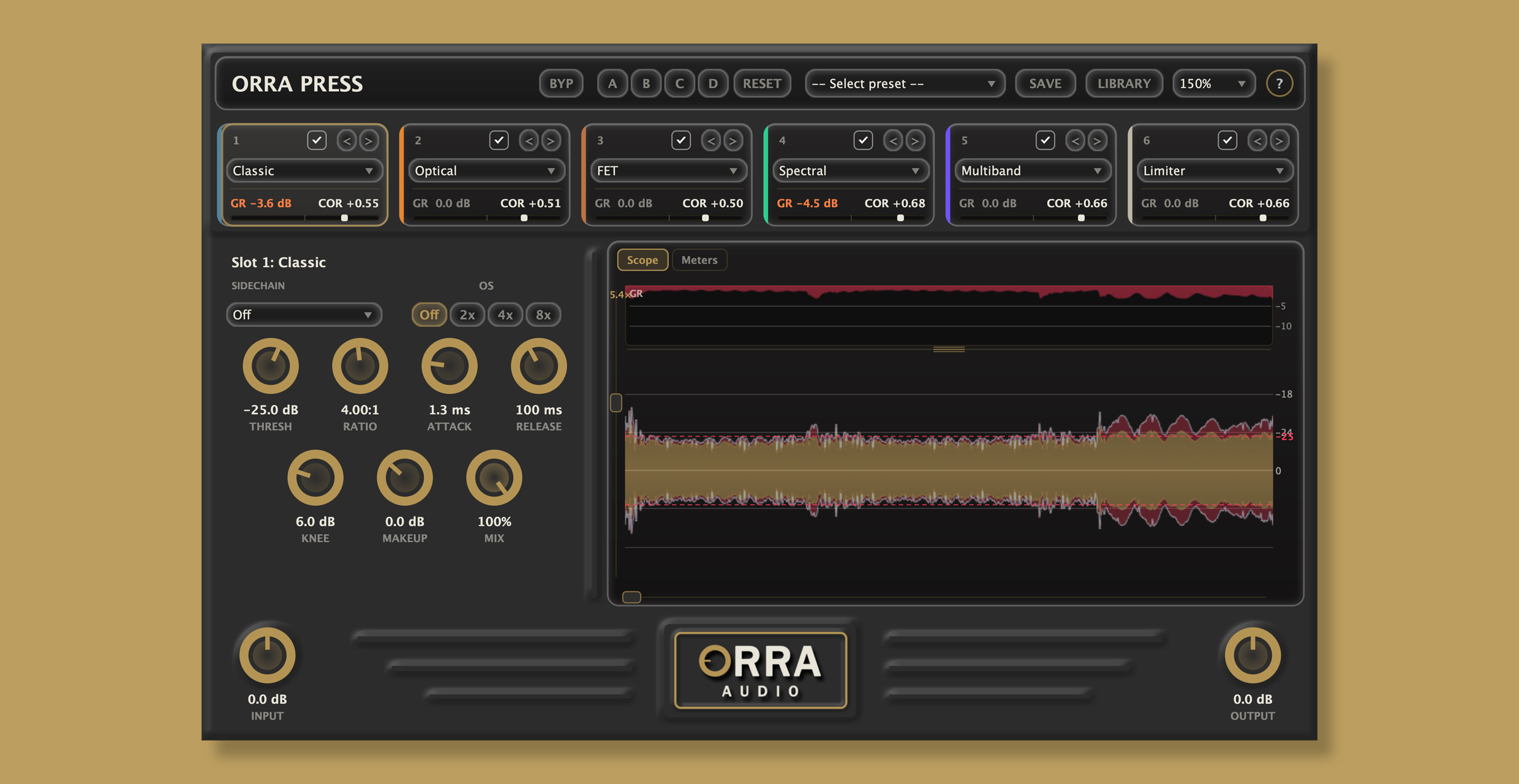Image resolution: width=1519 pixels, height=784 pixels.
Task: Switch to the Meters tab
Action: (x=699, y=260)
